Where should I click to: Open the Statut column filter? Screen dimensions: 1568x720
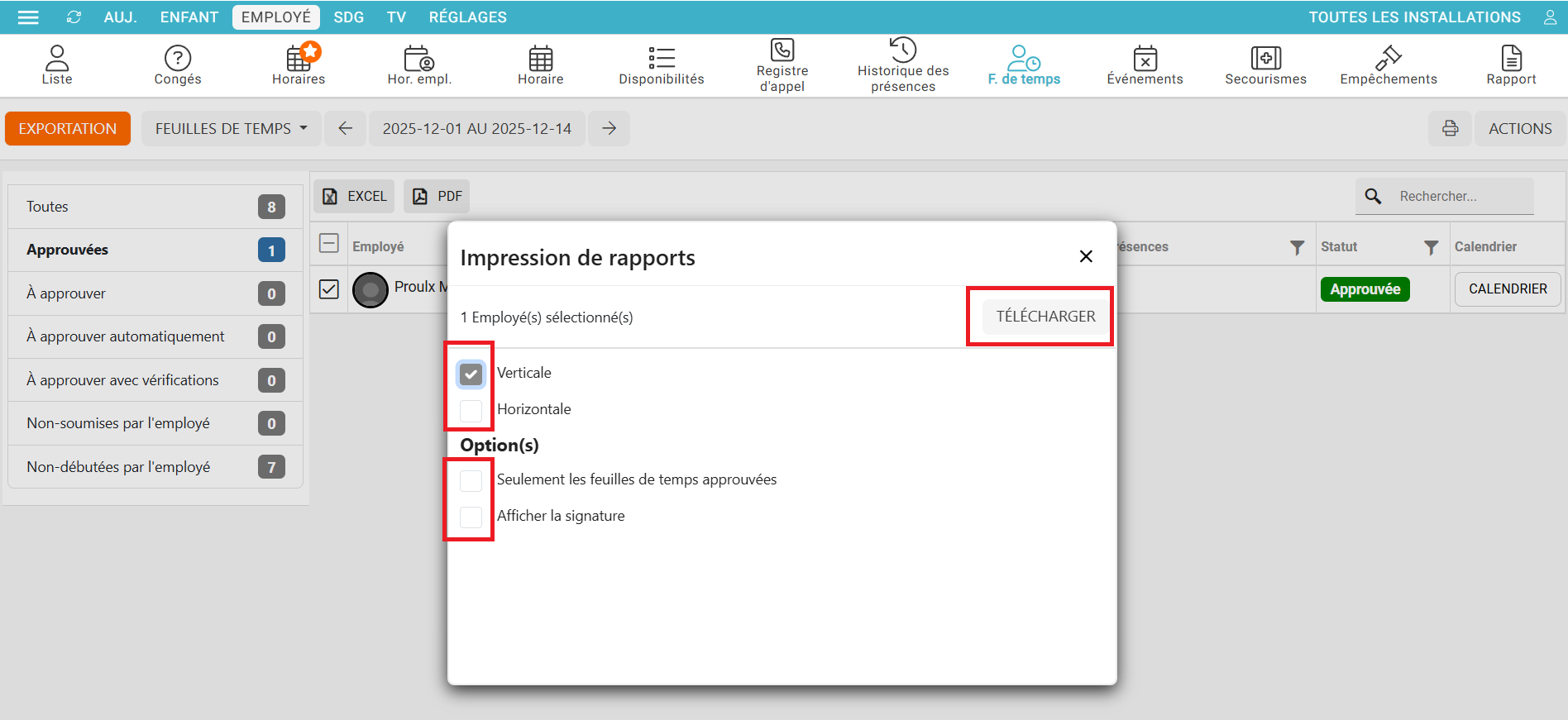[1431, 247]
